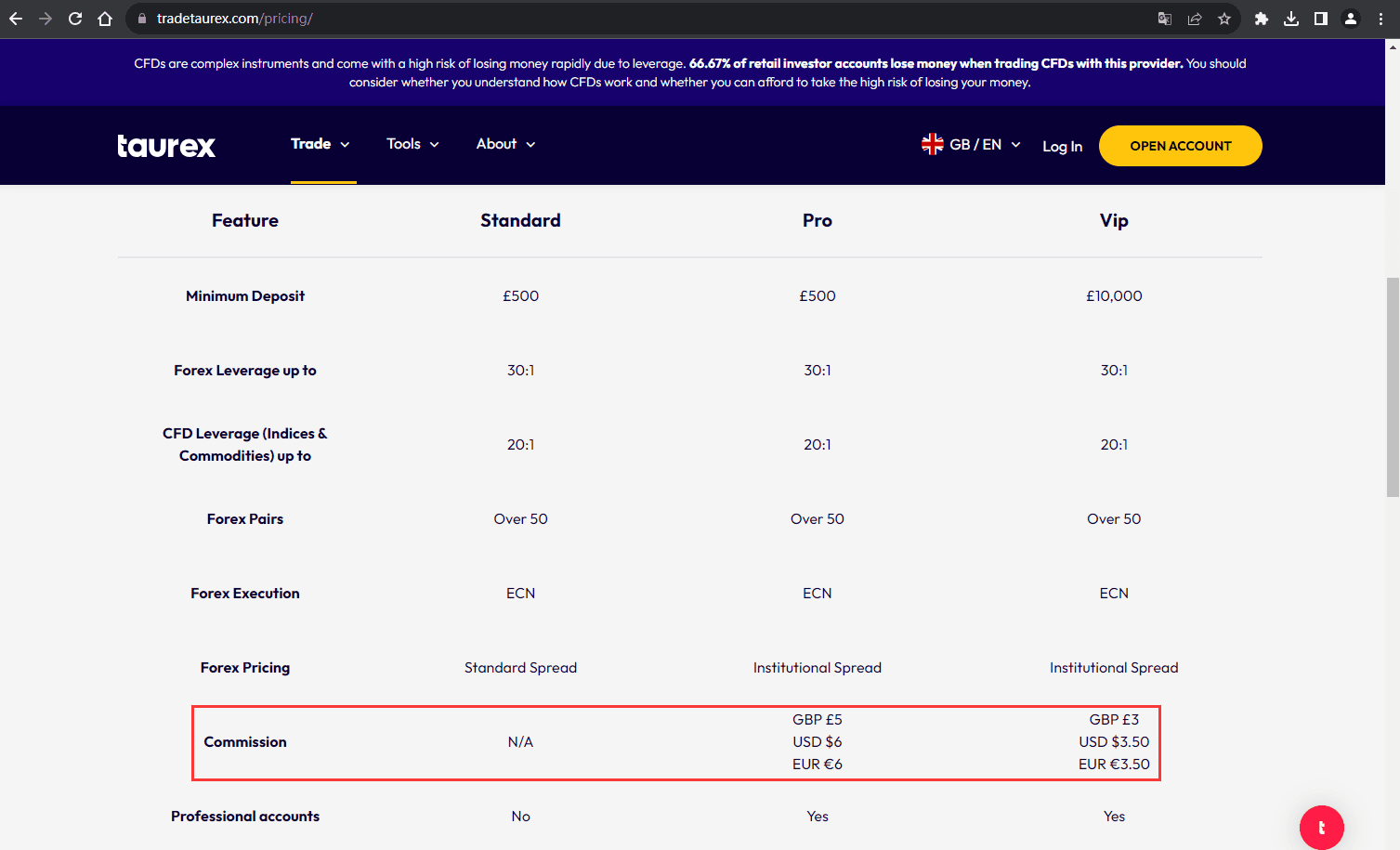1400x850 pixels.
Task: Click the Forex Pricing row label
Action: click(x=245, y=667)
